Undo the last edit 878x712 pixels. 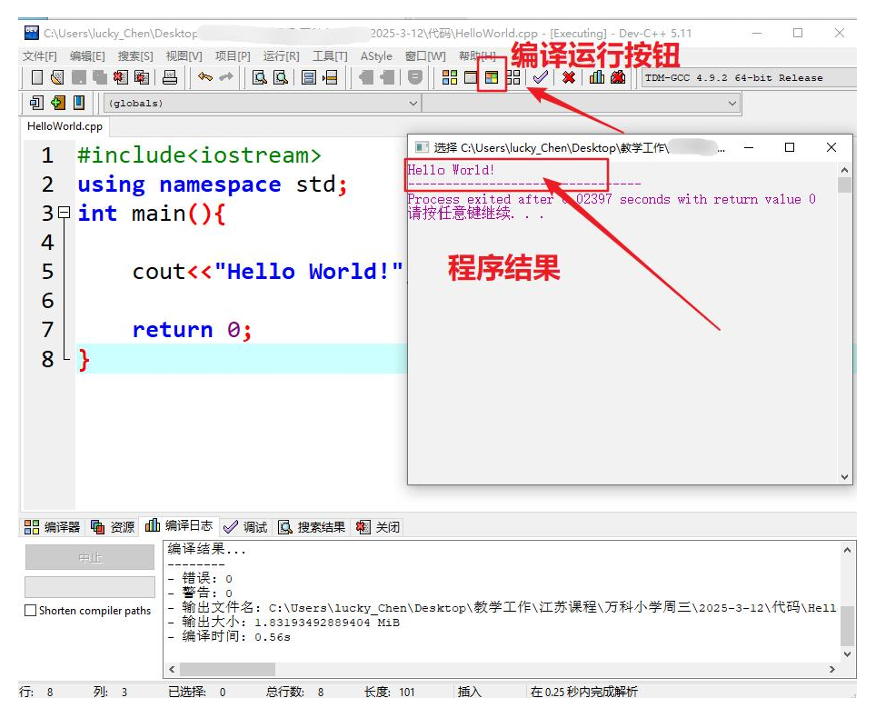205,78
